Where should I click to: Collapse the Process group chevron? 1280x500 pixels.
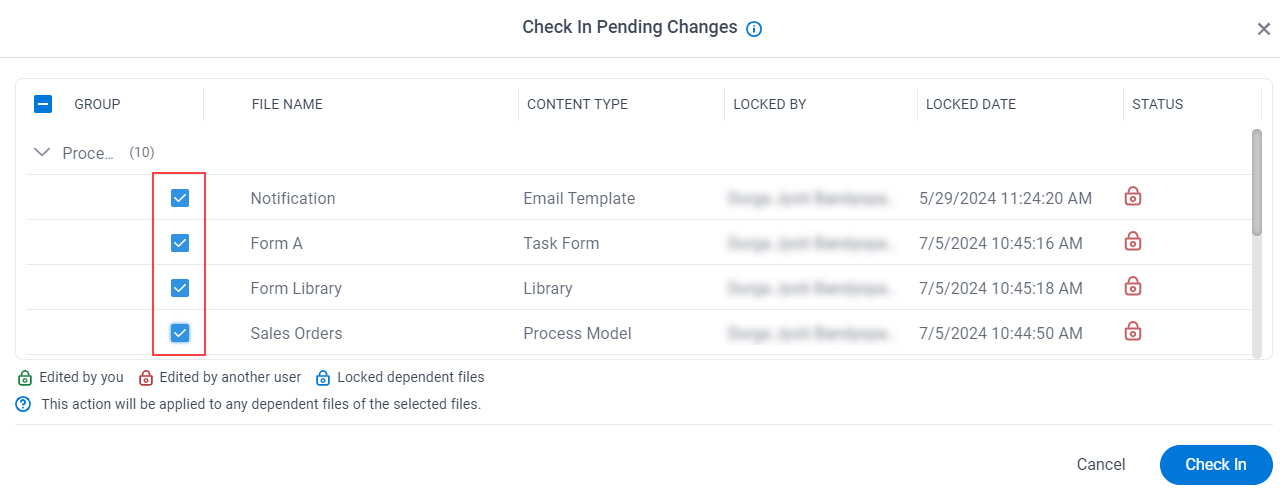point(42,153)
